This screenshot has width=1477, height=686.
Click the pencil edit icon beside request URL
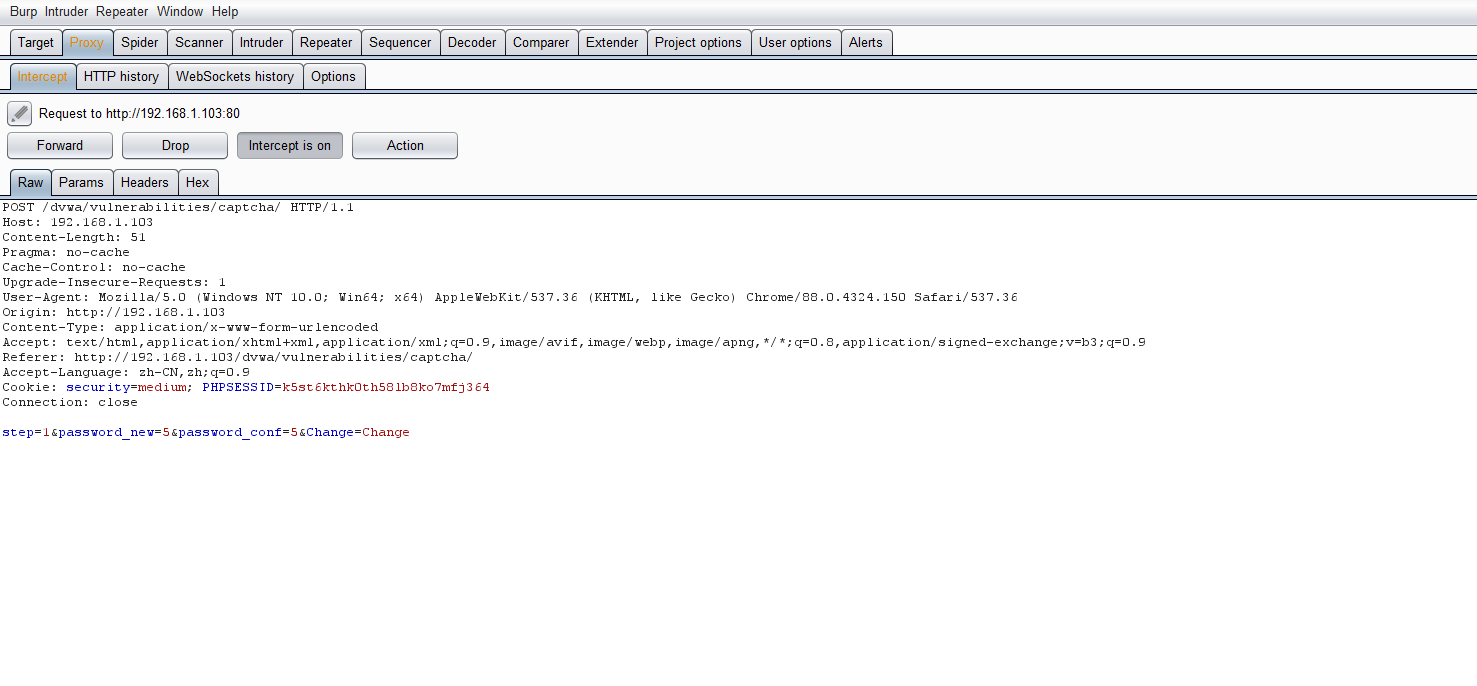pyautogui.click(x=19, y=113)
